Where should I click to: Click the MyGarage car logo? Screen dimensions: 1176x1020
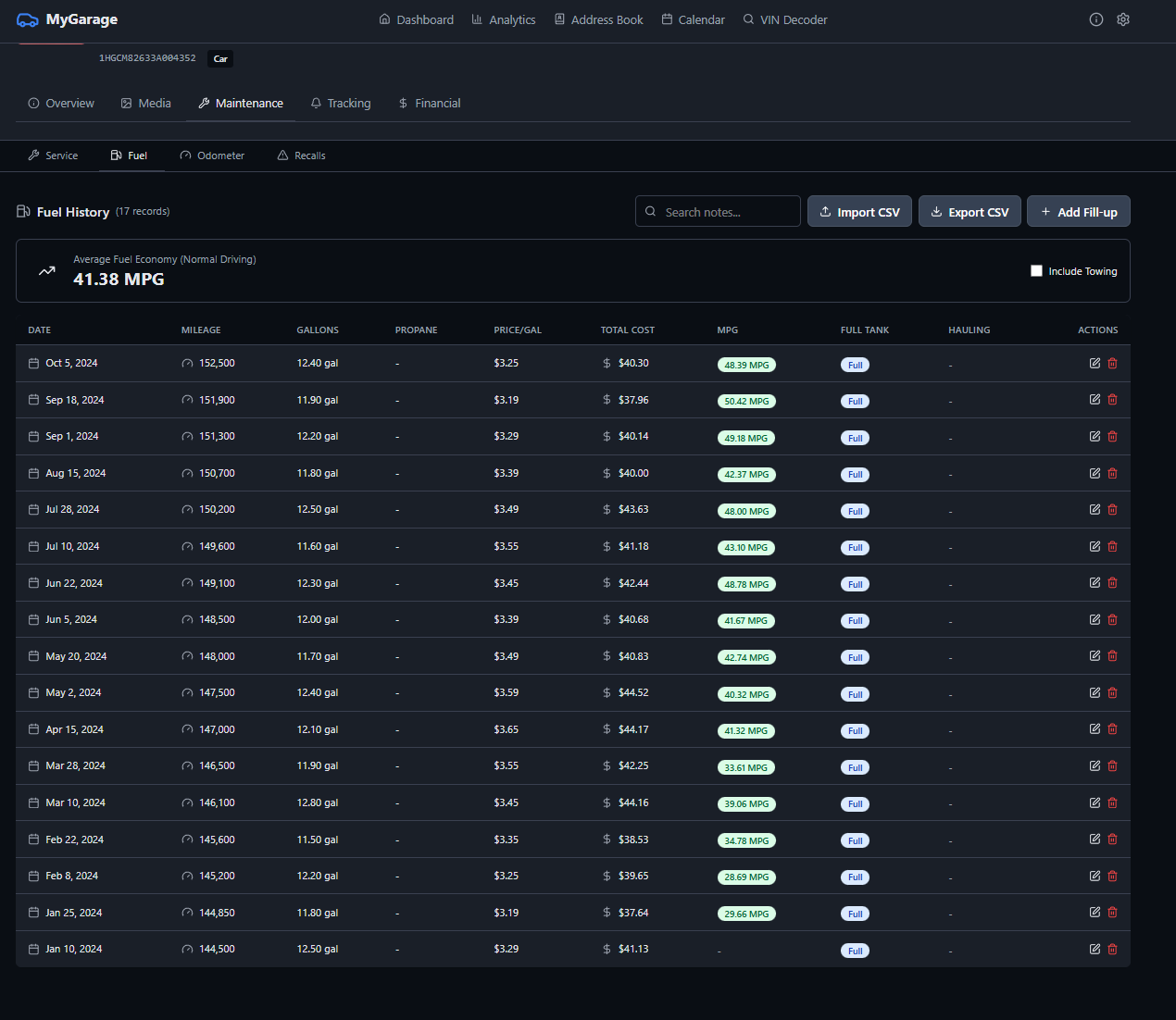(x=28, y=19)
